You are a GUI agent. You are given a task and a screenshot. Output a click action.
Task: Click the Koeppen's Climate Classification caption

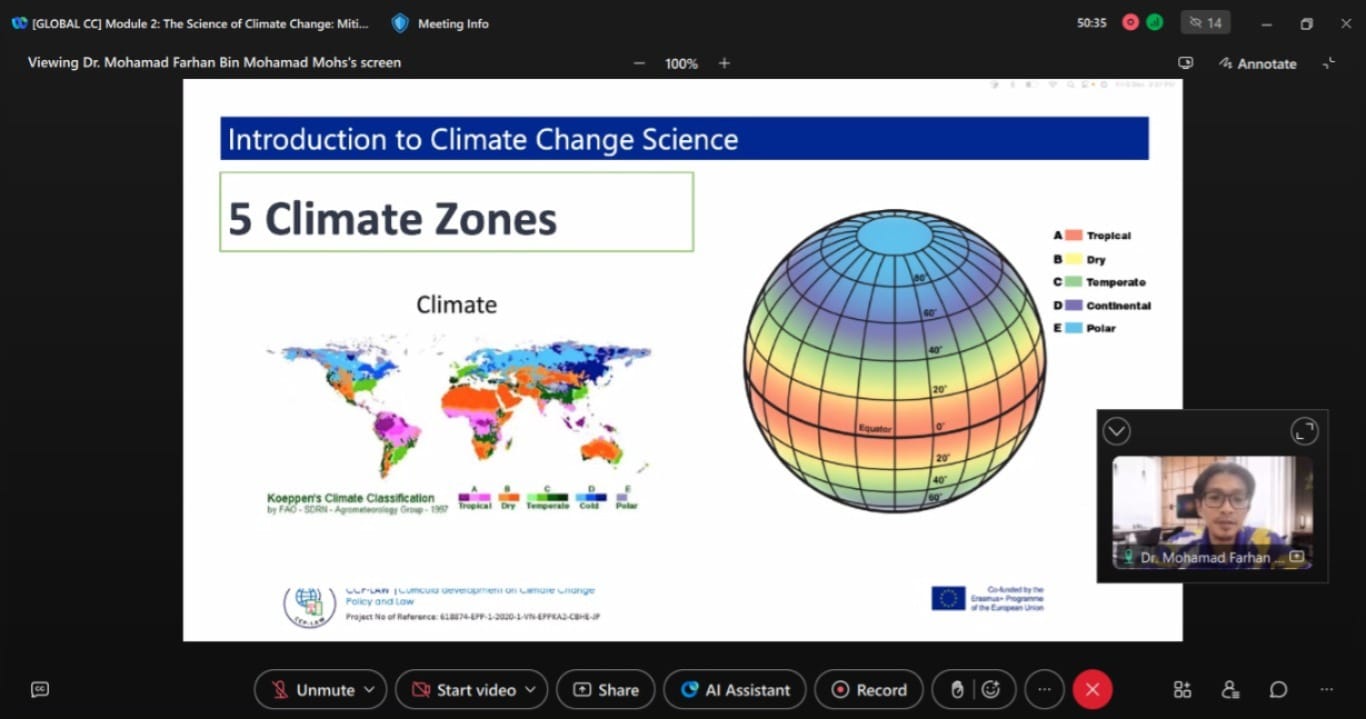click(351, 498)
